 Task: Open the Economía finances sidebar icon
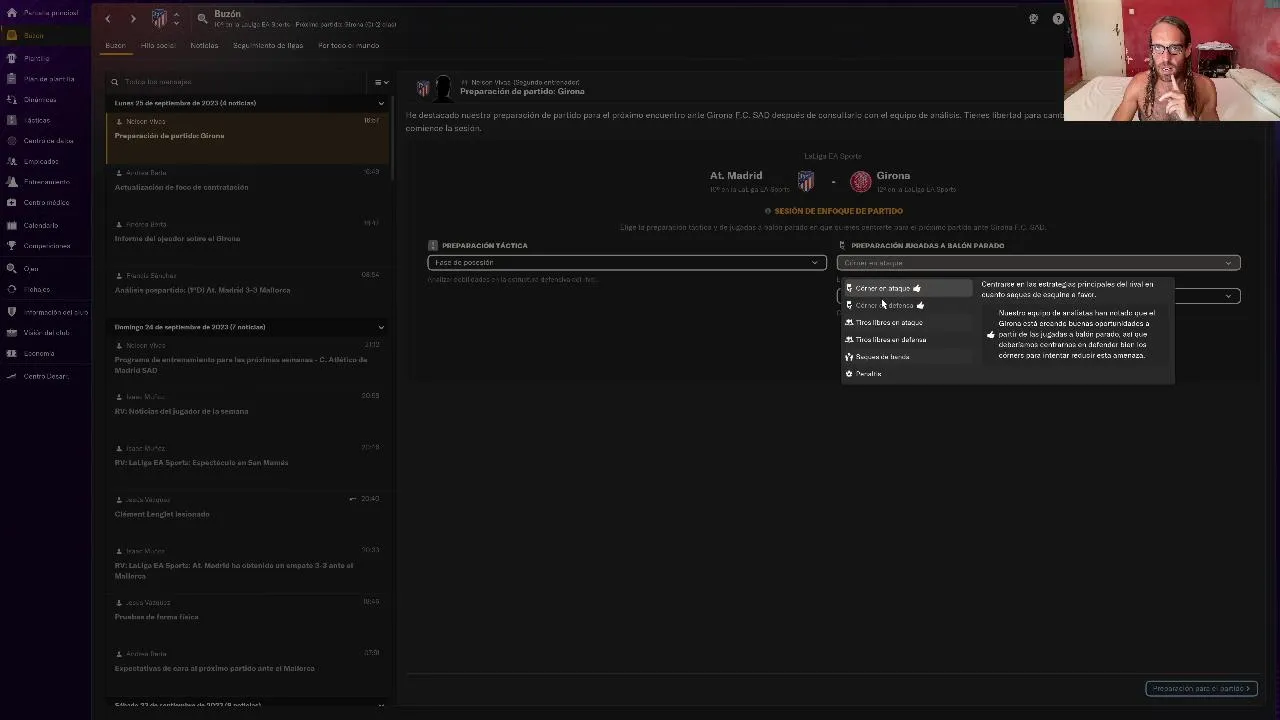pos(11,353)
